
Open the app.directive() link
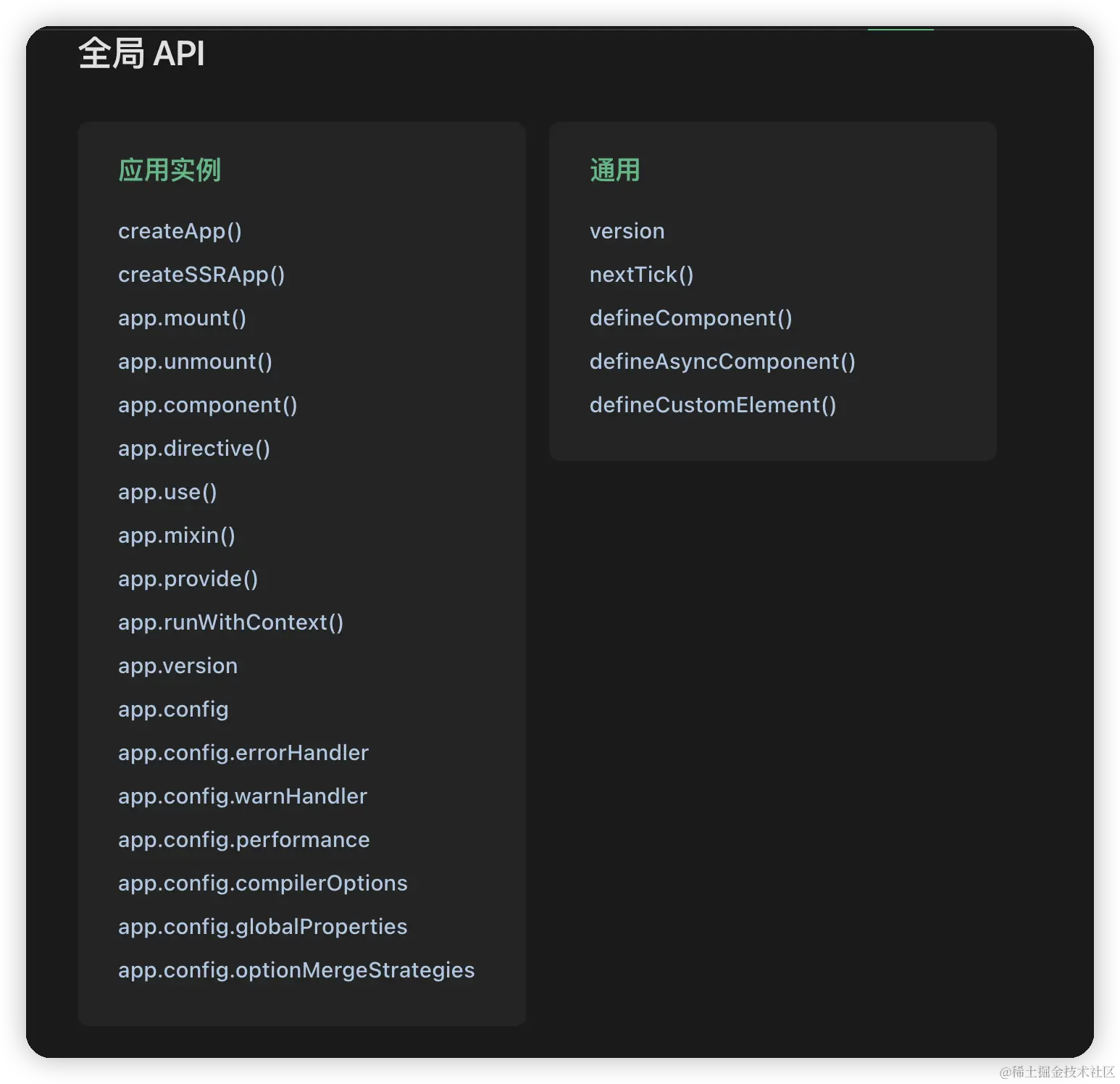tap(194, 449)
